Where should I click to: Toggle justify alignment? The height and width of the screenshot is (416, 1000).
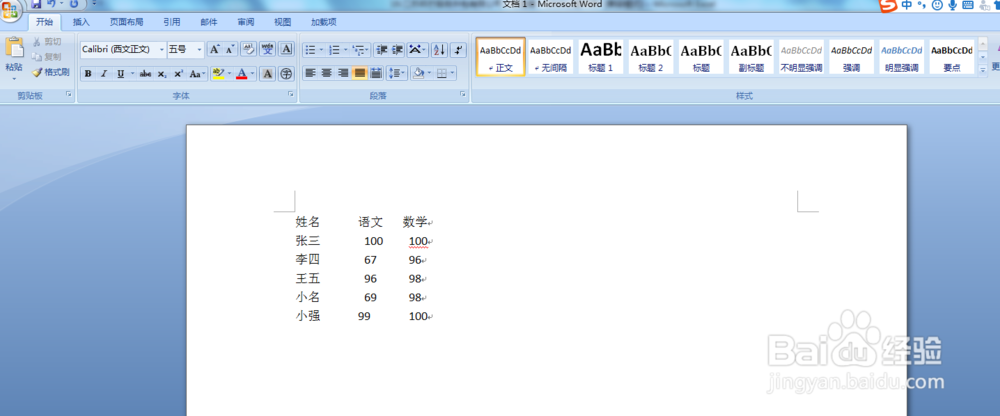coord(360,73)
